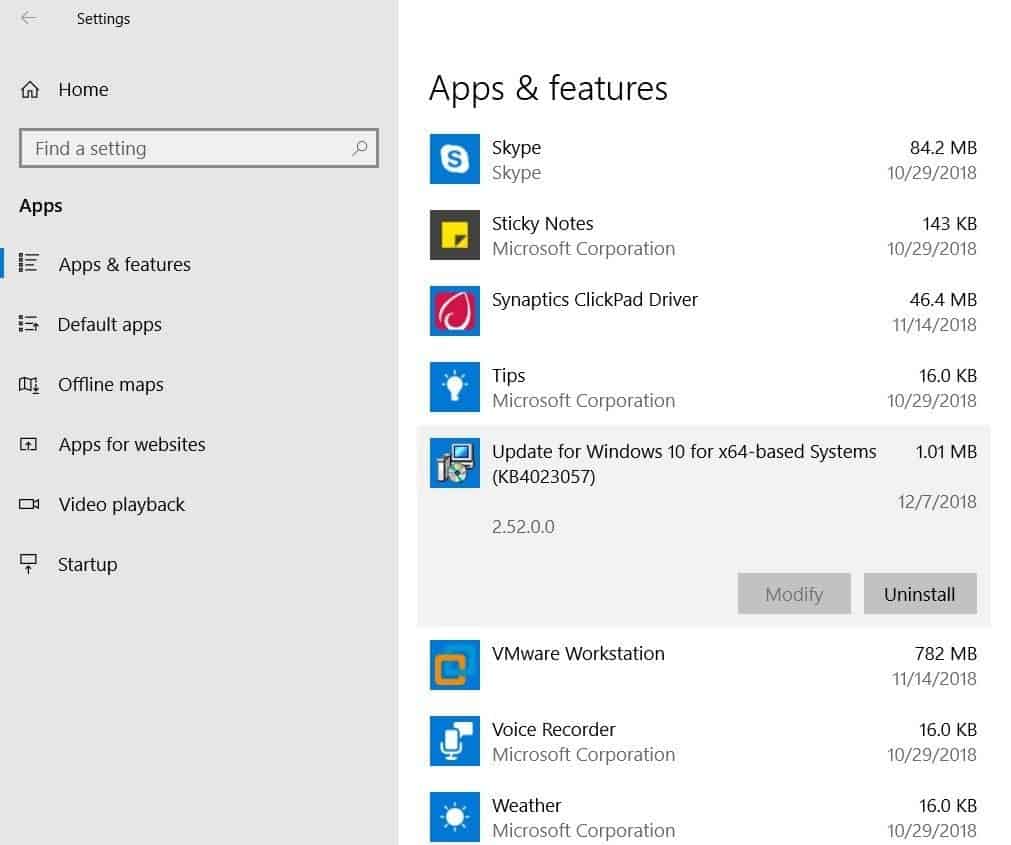
Task: Click the Skype app icon
Action: tap(455, 159)
